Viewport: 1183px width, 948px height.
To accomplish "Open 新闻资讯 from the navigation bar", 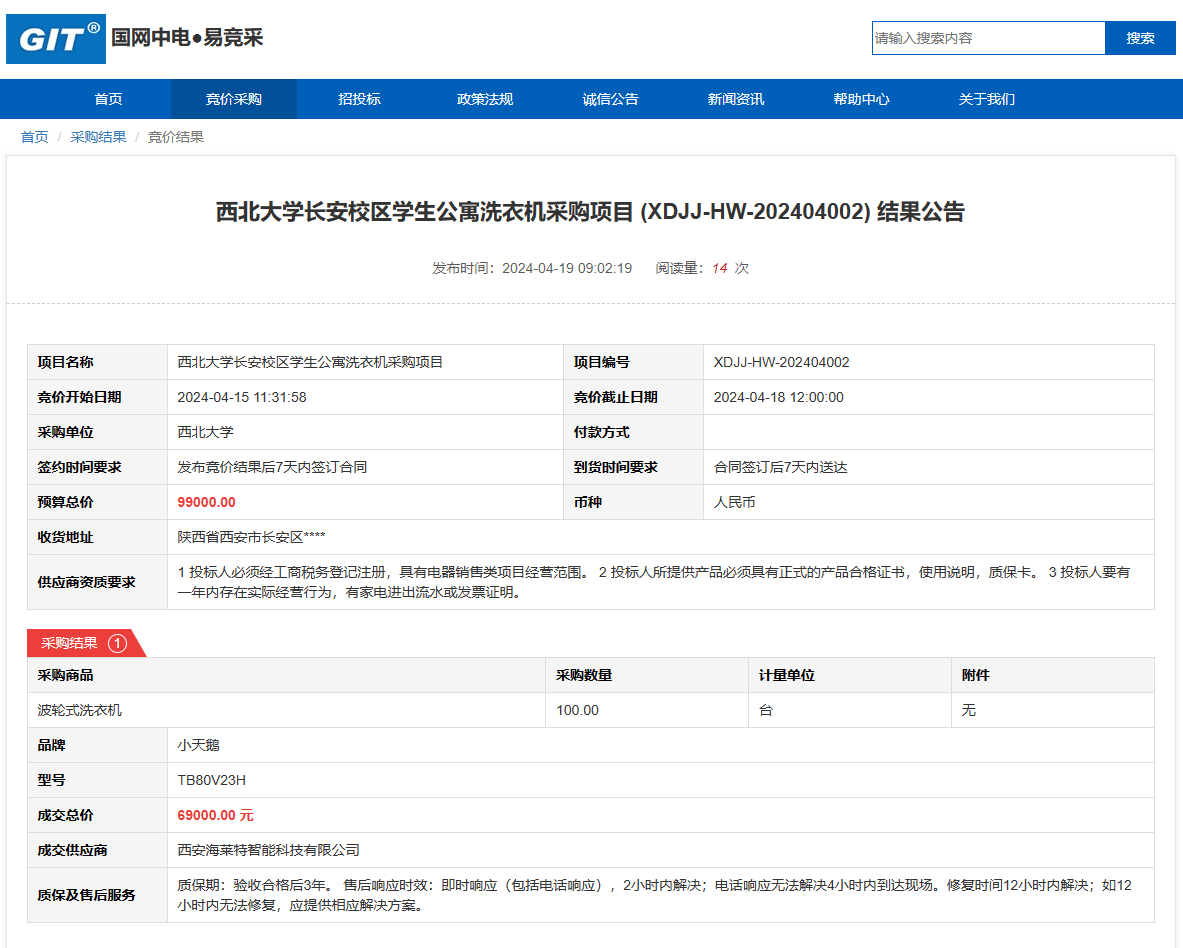I will point(736,99).
